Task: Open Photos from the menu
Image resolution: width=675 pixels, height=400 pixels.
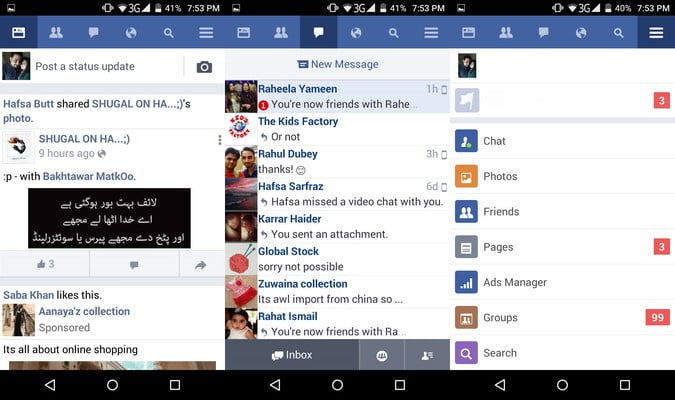Action: pos(562,176)
